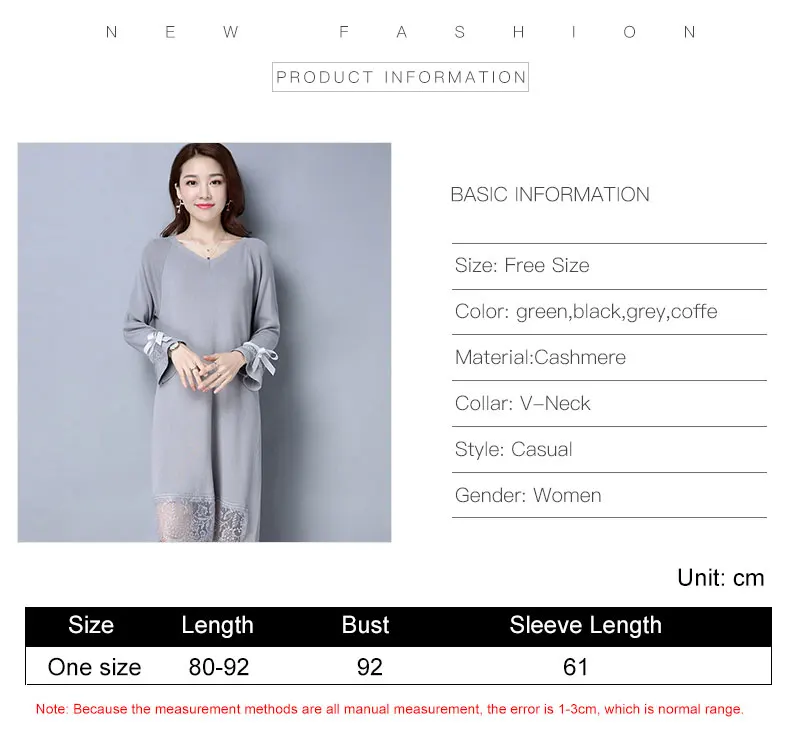800x737 pixels.
Task: Click the red measurement error note
Action: click(389, 709)
